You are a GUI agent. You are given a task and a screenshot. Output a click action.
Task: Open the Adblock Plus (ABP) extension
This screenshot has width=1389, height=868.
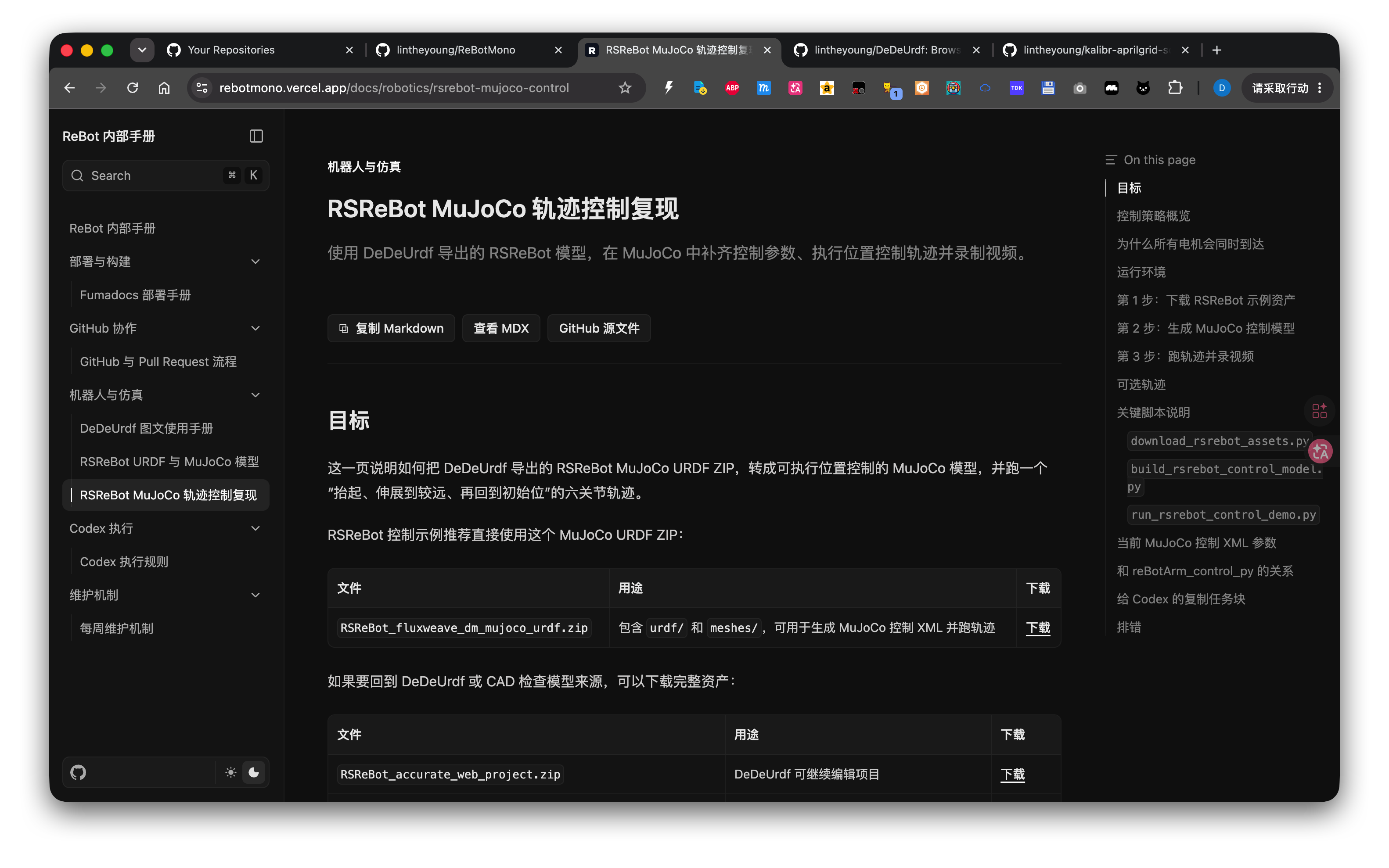[732, 88]
